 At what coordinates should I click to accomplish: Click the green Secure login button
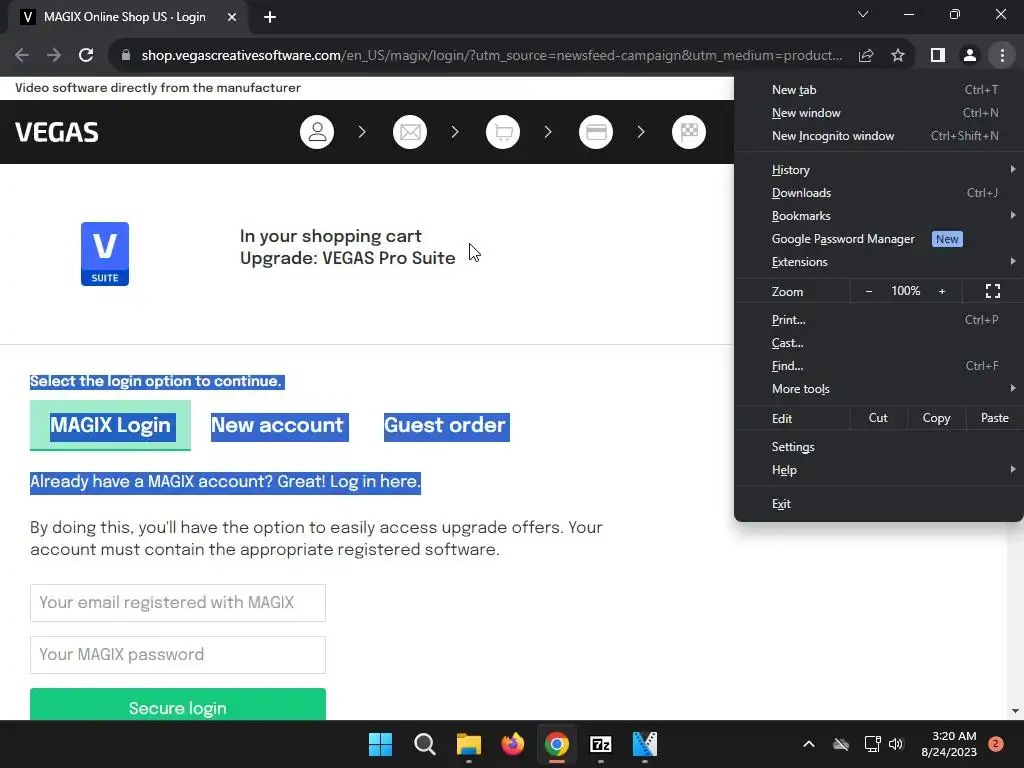(178, 705)
